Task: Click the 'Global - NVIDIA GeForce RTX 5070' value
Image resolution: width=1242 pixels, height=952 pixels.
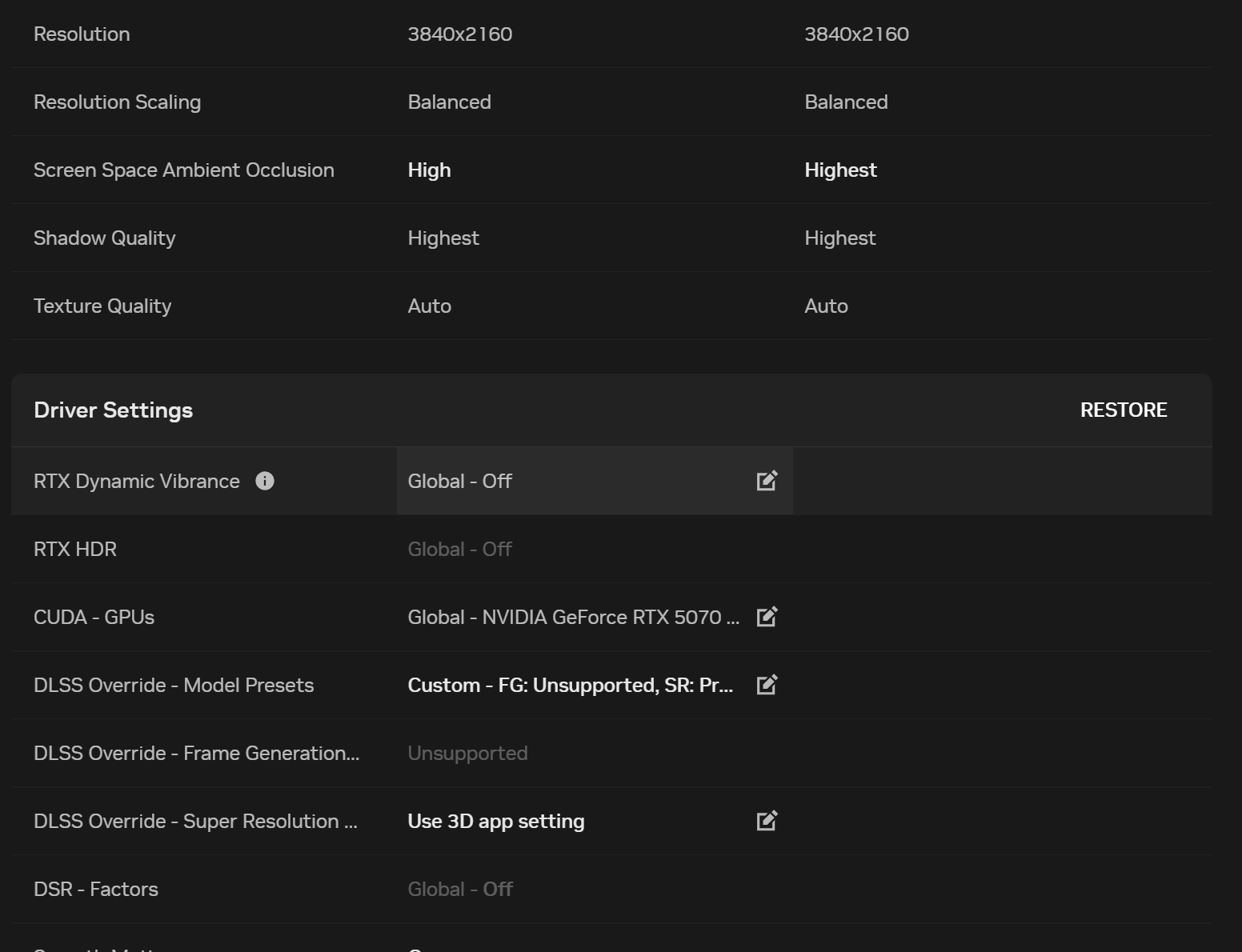Action: point(573,618)
